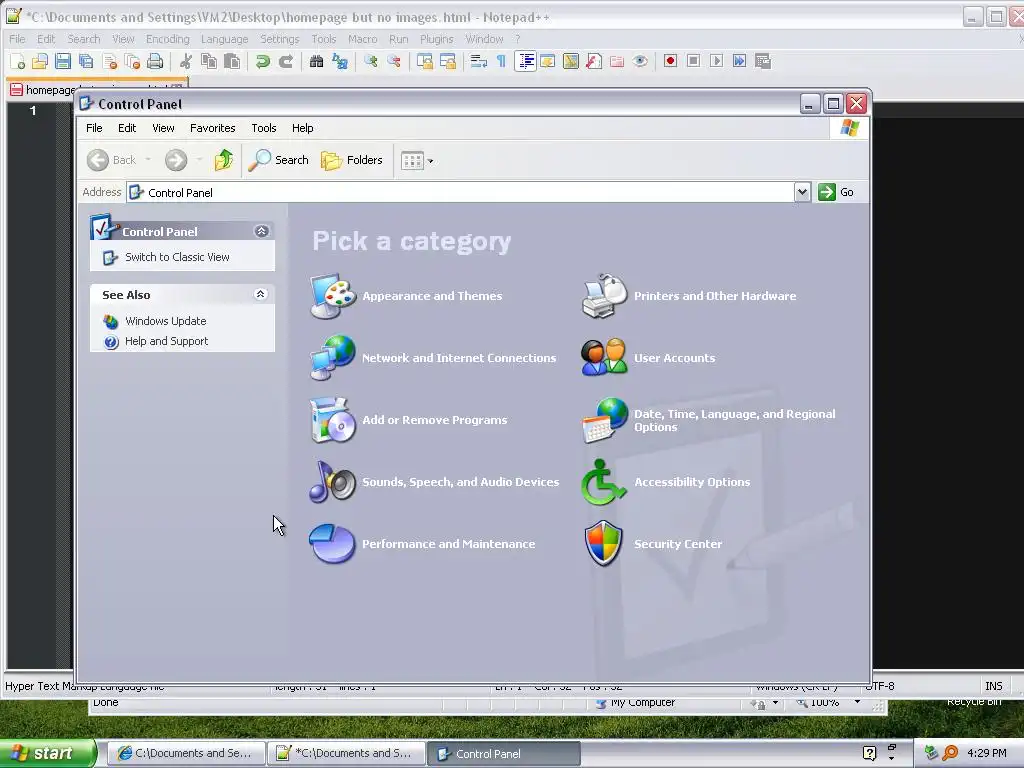This screenshot has width=1024, height=768.
Task: Open the Security Center shield icon
Action: [604, 543]
